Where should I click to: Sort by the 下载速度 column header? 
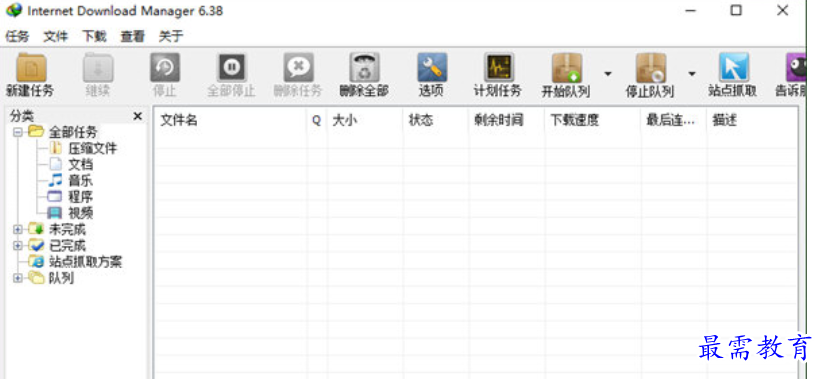(x=593, y=120)
